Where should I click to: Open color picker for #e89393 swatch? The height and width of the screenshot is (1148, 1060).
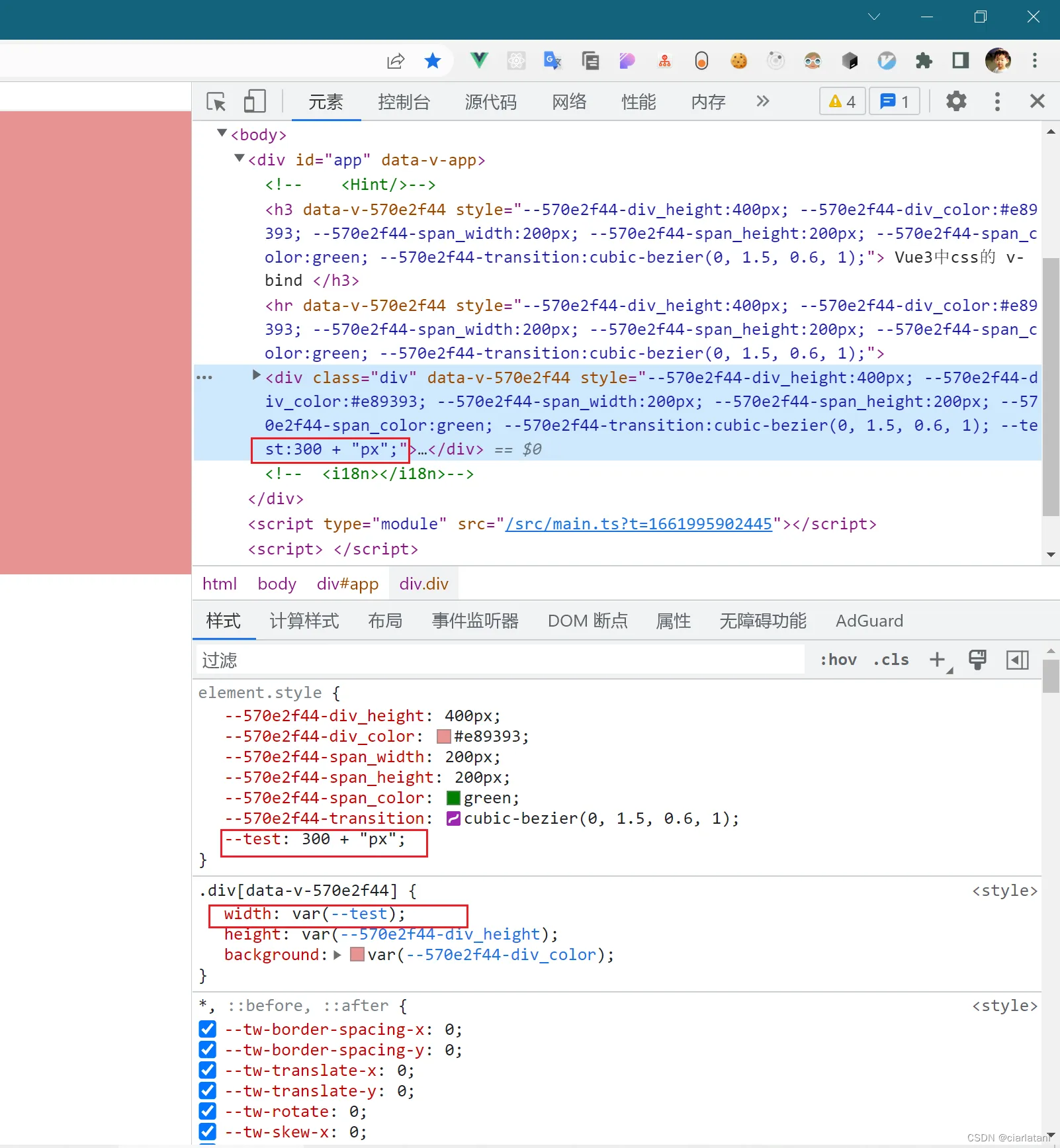pyautogui.click(x=444, y=736)
